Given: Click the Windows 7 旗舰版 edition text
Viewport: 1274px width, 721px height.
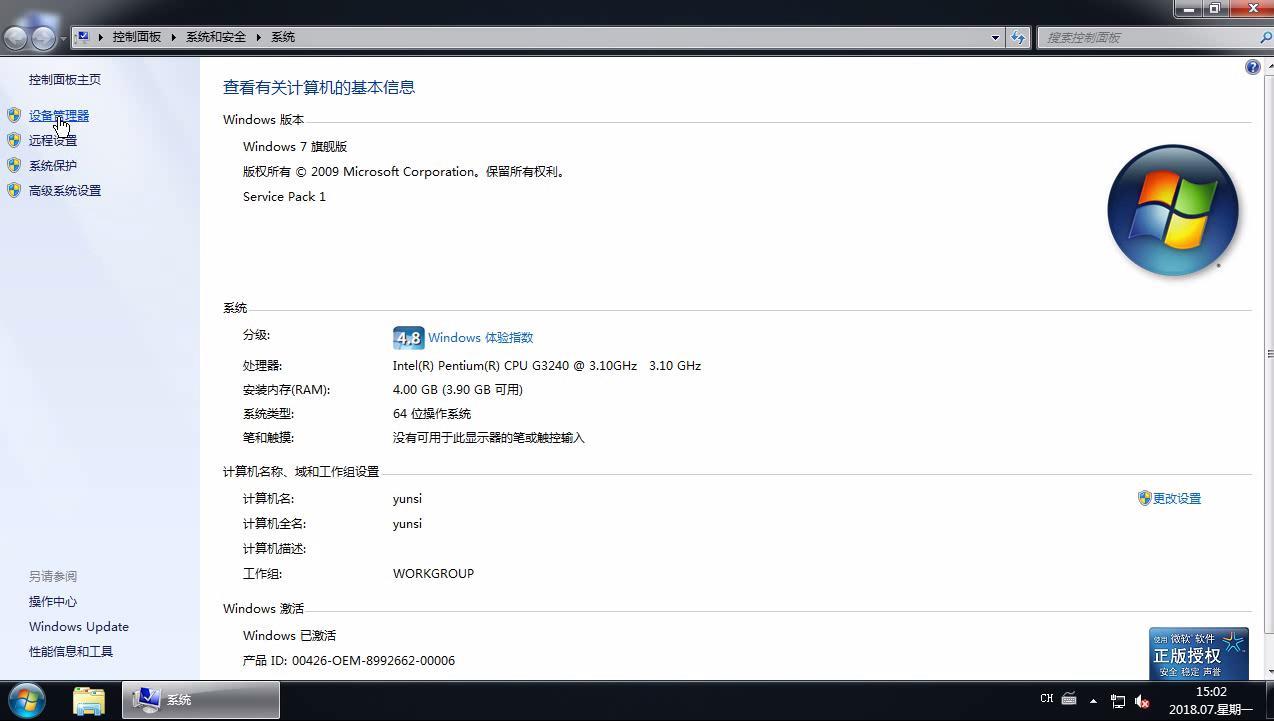Looking at the screenshot, I should pos(295,146).
